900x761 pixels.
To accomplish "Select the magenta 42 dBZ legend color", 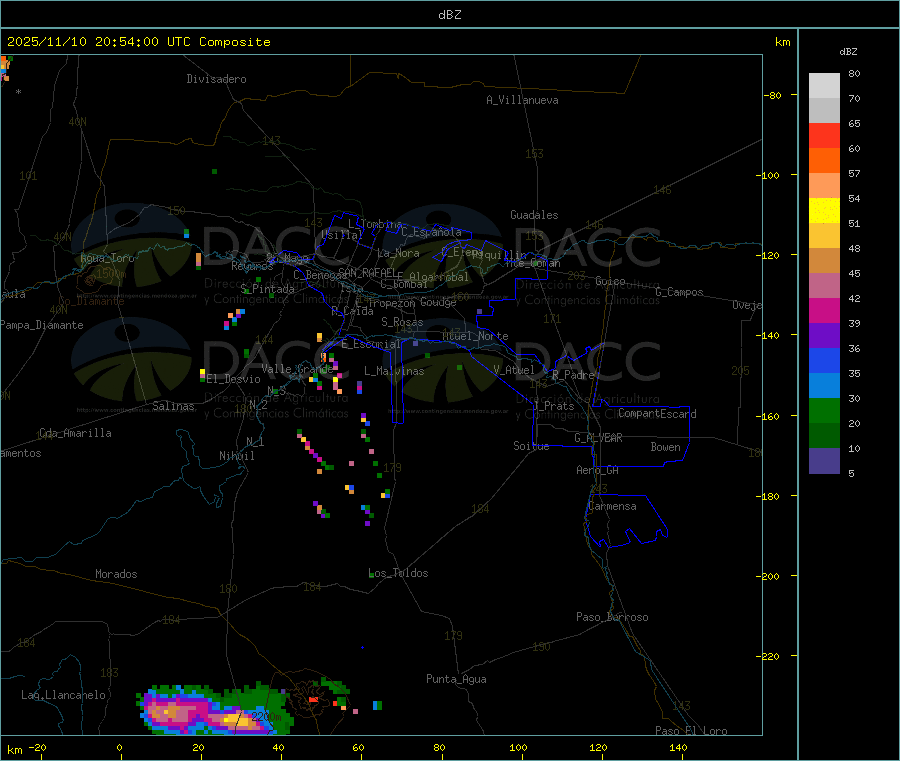I will pyautogui.click(x=824, y=310).
